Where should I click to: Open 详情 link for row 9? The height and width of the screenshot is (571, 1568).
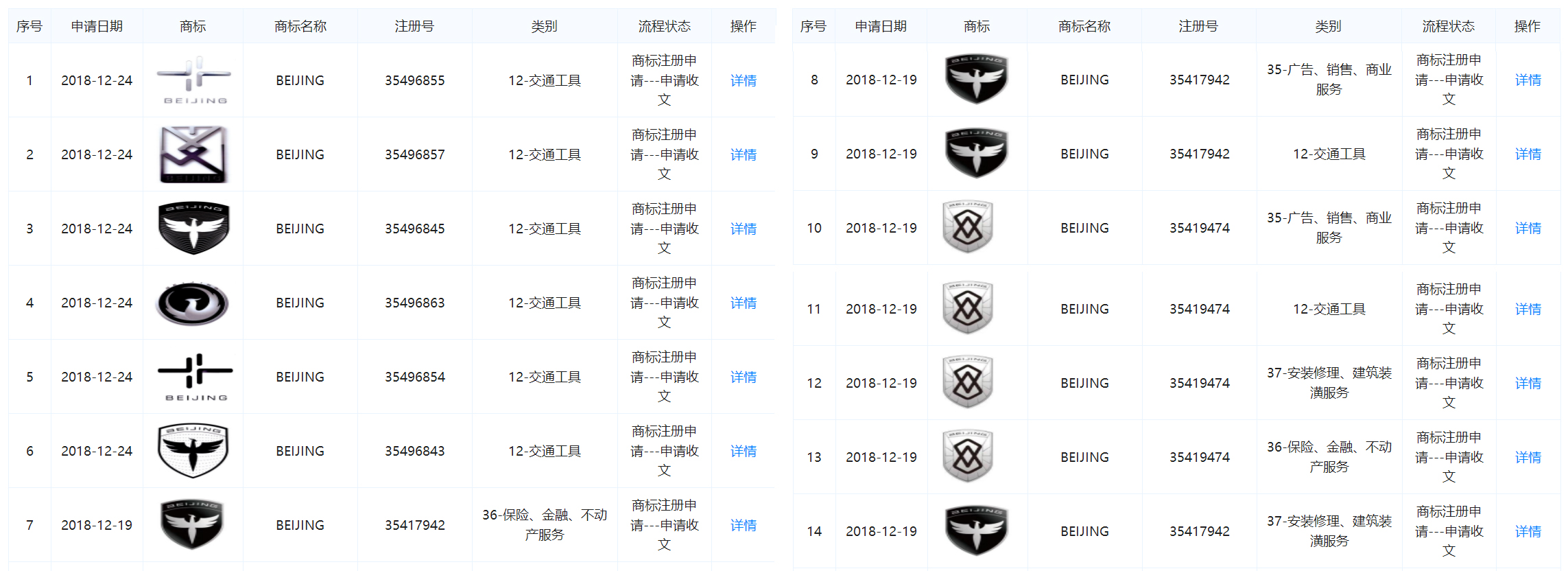(1528, 154)
